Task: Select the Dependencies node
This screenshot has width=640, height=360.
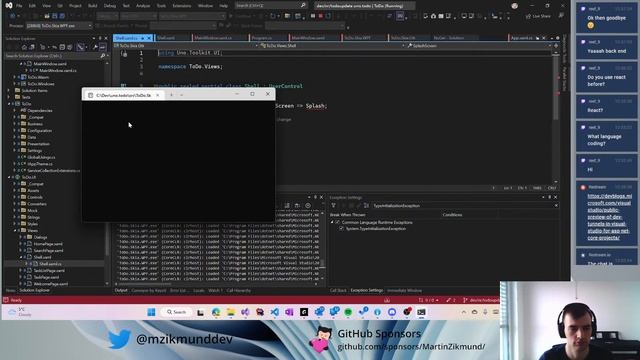Action: (x=40, y=111)
